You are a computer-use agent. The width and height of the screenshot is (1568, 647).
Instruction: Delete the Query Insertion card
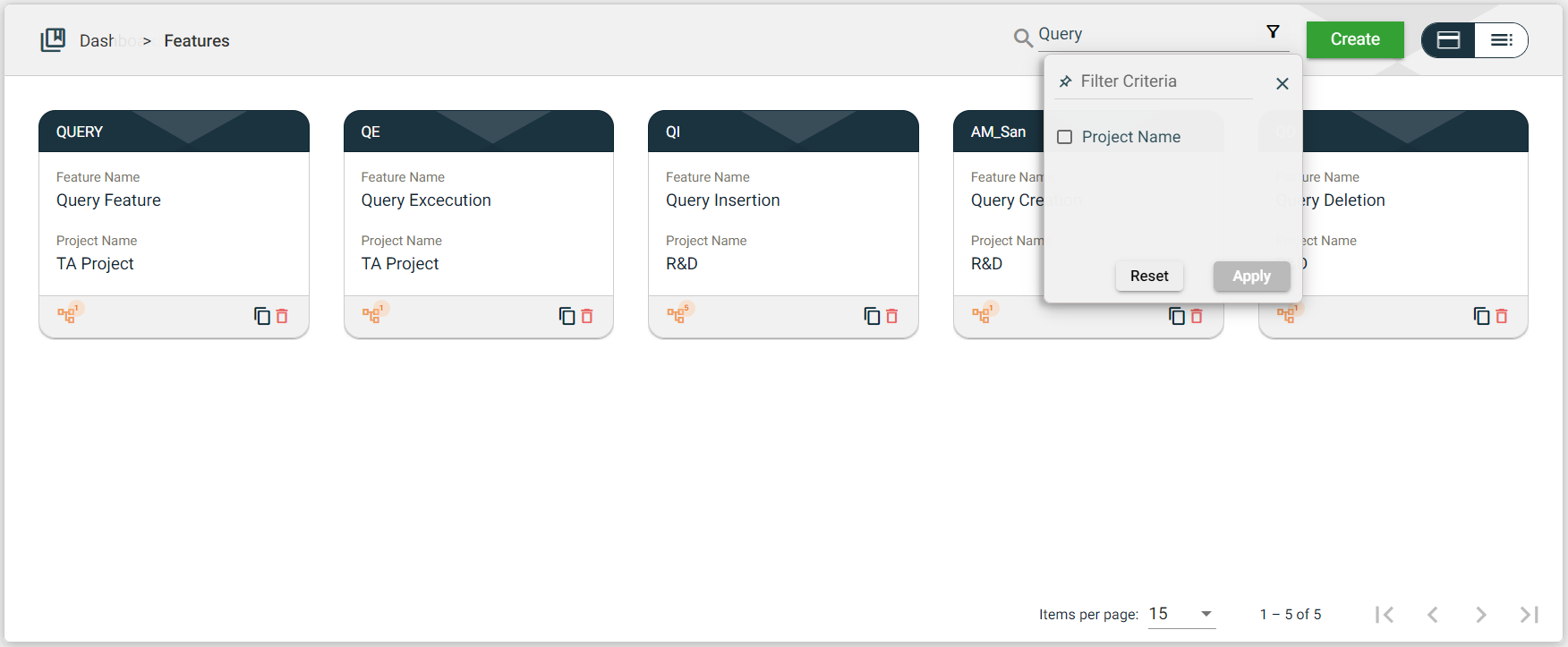coord(891,316)
